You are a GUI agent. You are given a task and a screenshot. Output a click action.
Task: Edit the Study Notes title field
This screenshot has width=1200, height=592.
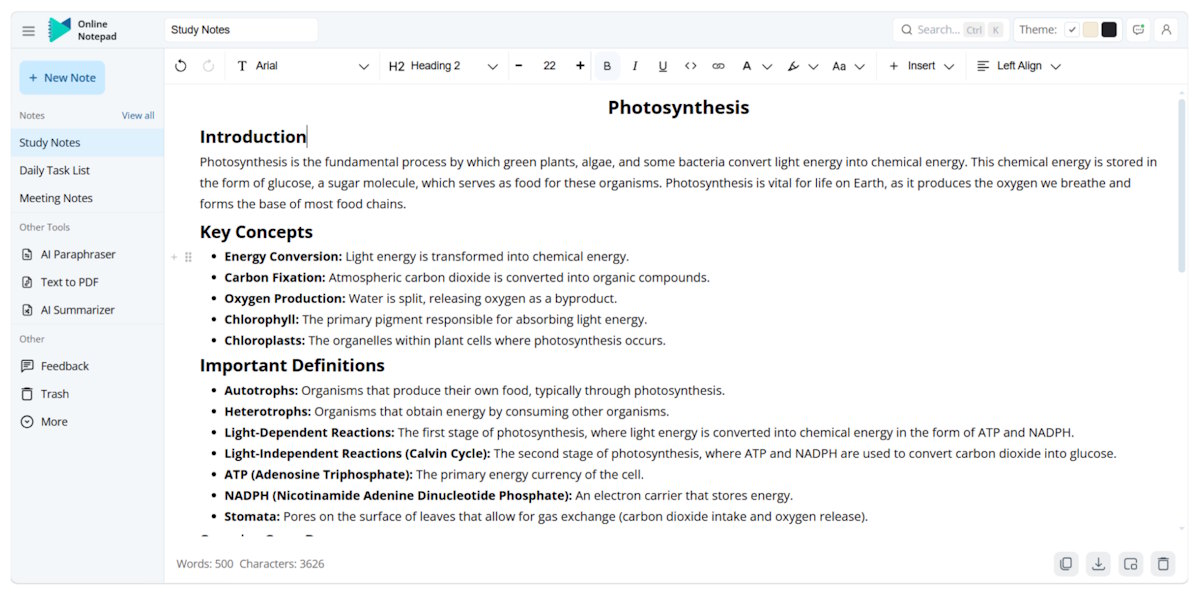click(241, 30)
